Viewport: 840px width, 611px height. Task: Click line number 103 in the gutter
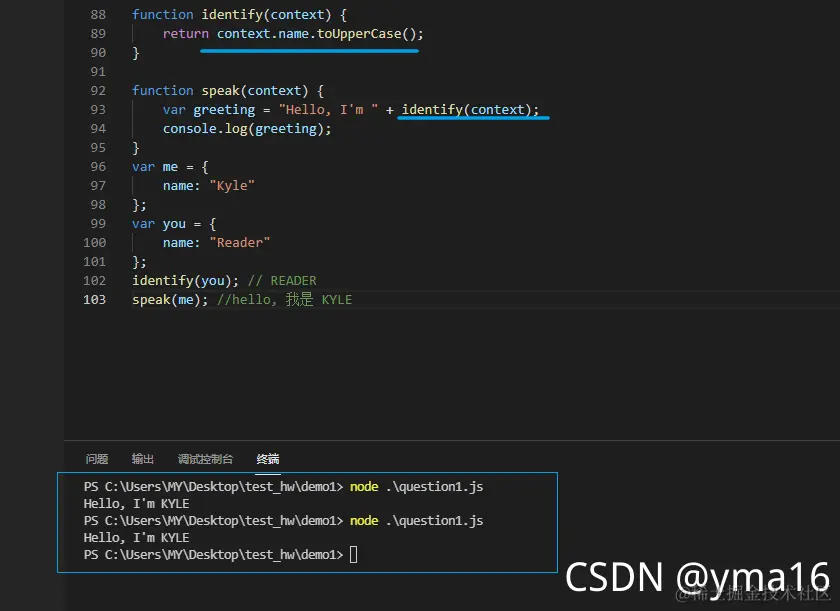(x=94, y=299)
